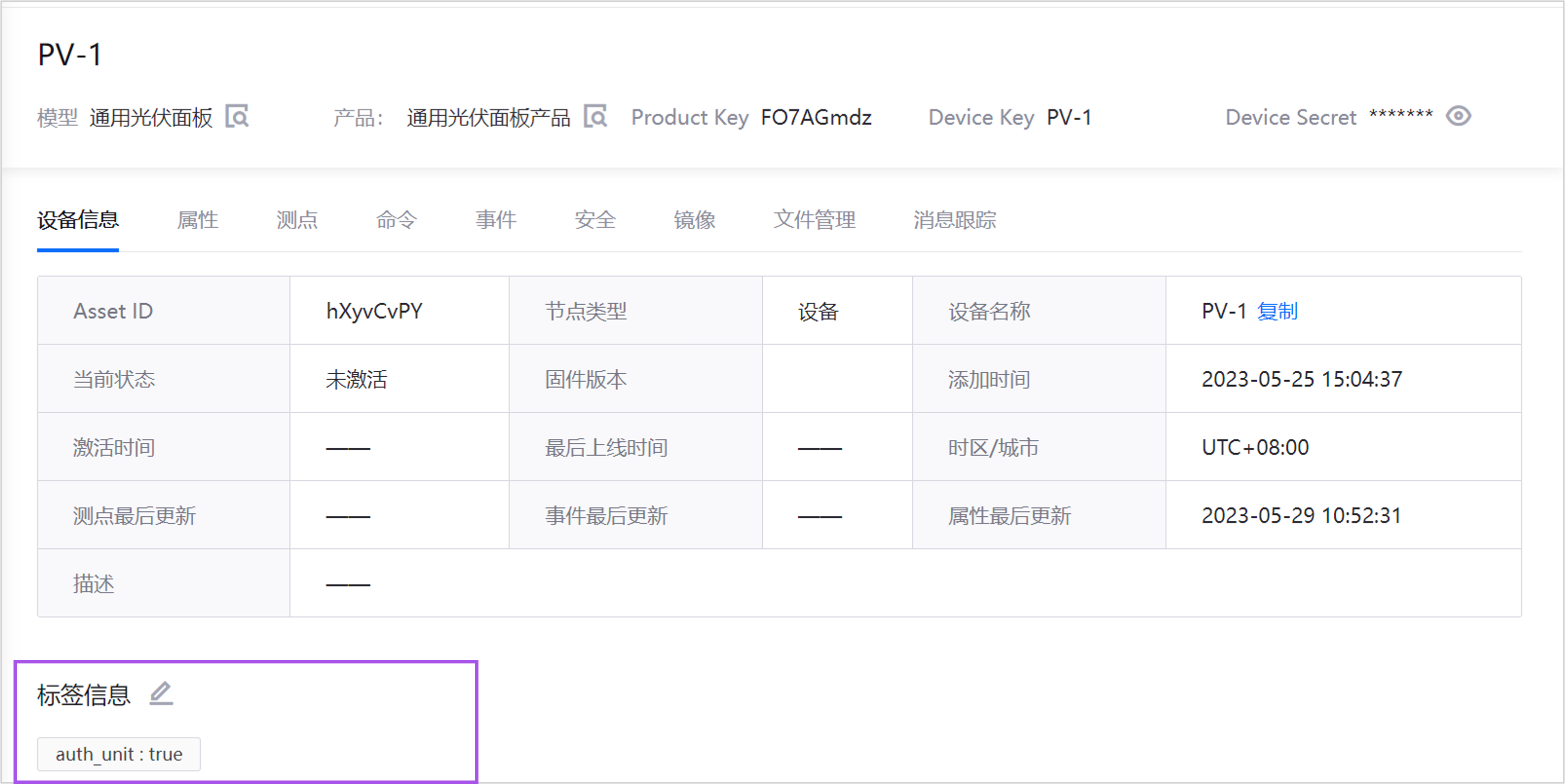This screenshot has width=1565, height=784.
Task: Select the 设备信息 tab
Action: coord(78,220)
